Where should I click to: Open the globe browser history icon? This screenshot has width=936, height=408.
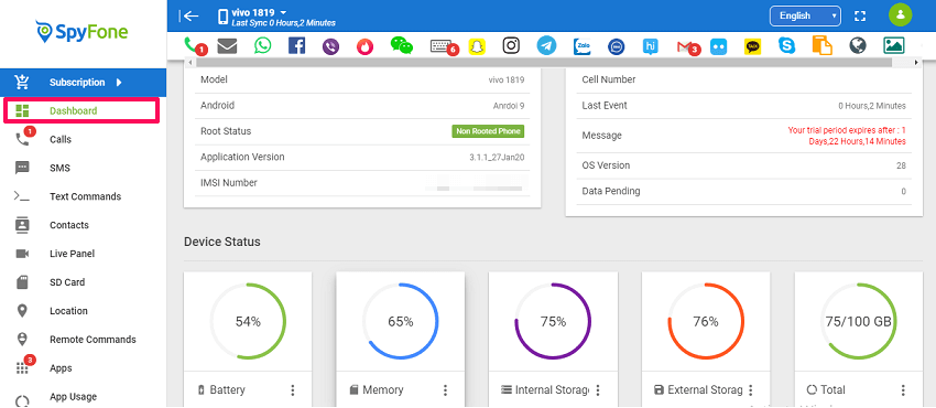[857, 46]
